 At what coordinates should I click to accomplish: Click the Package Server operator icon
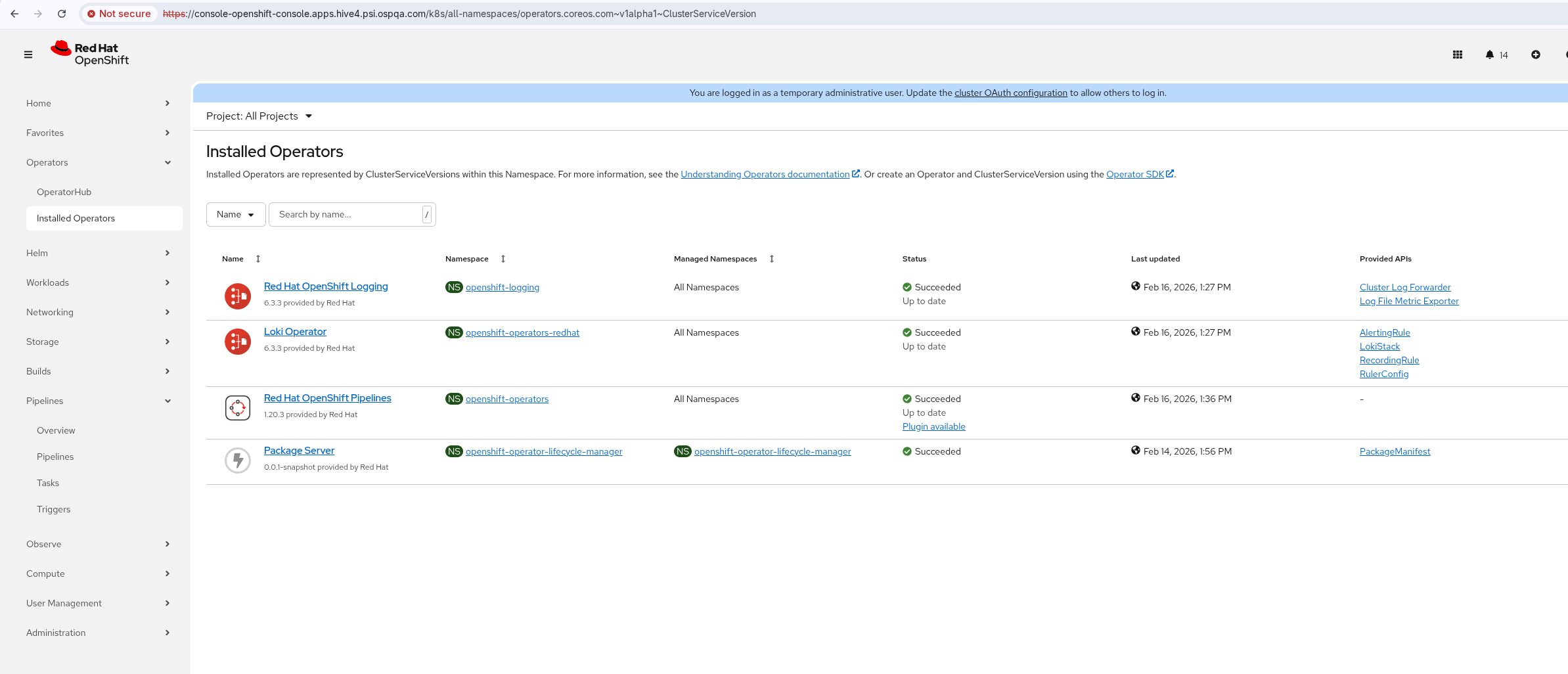[238, 460]
